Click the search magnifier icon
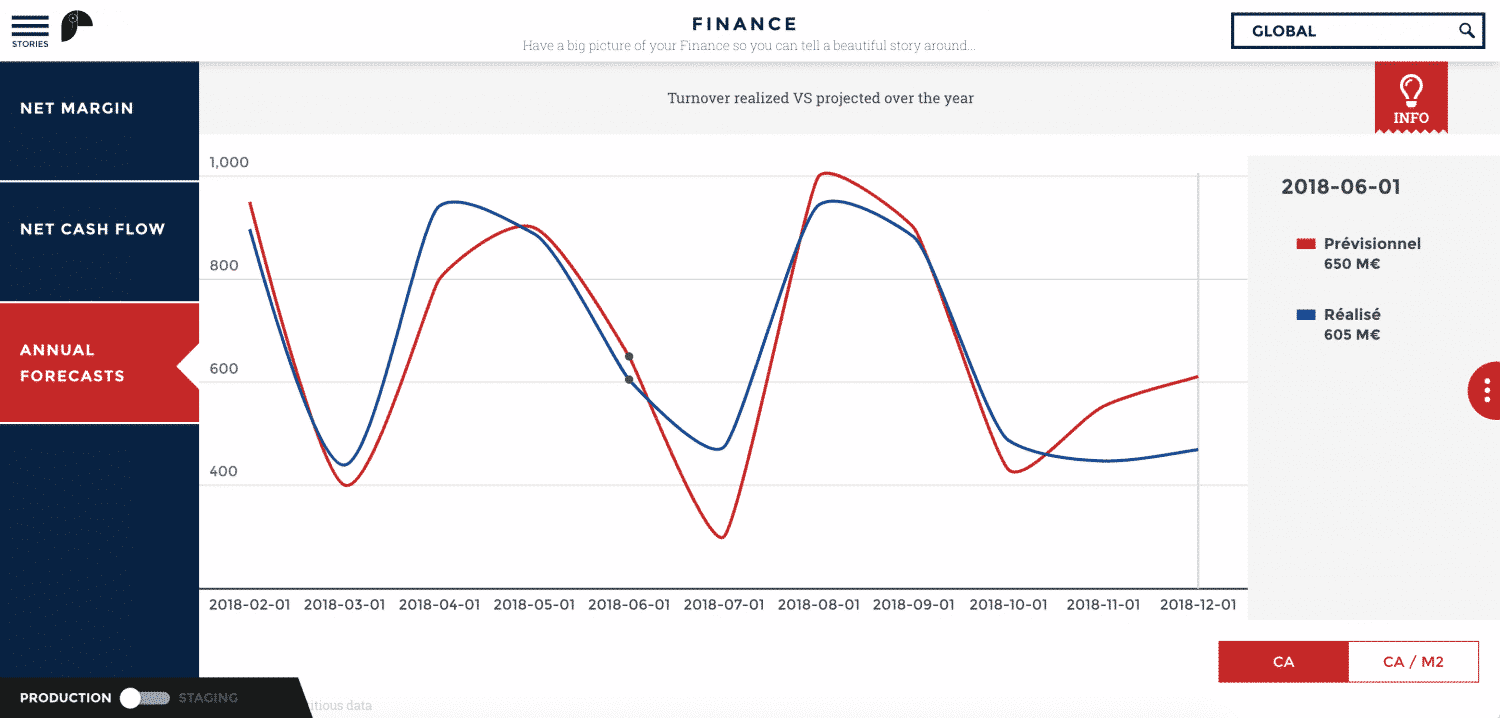Viewport: 1500px width, 718px height. tap(1466, 30)
